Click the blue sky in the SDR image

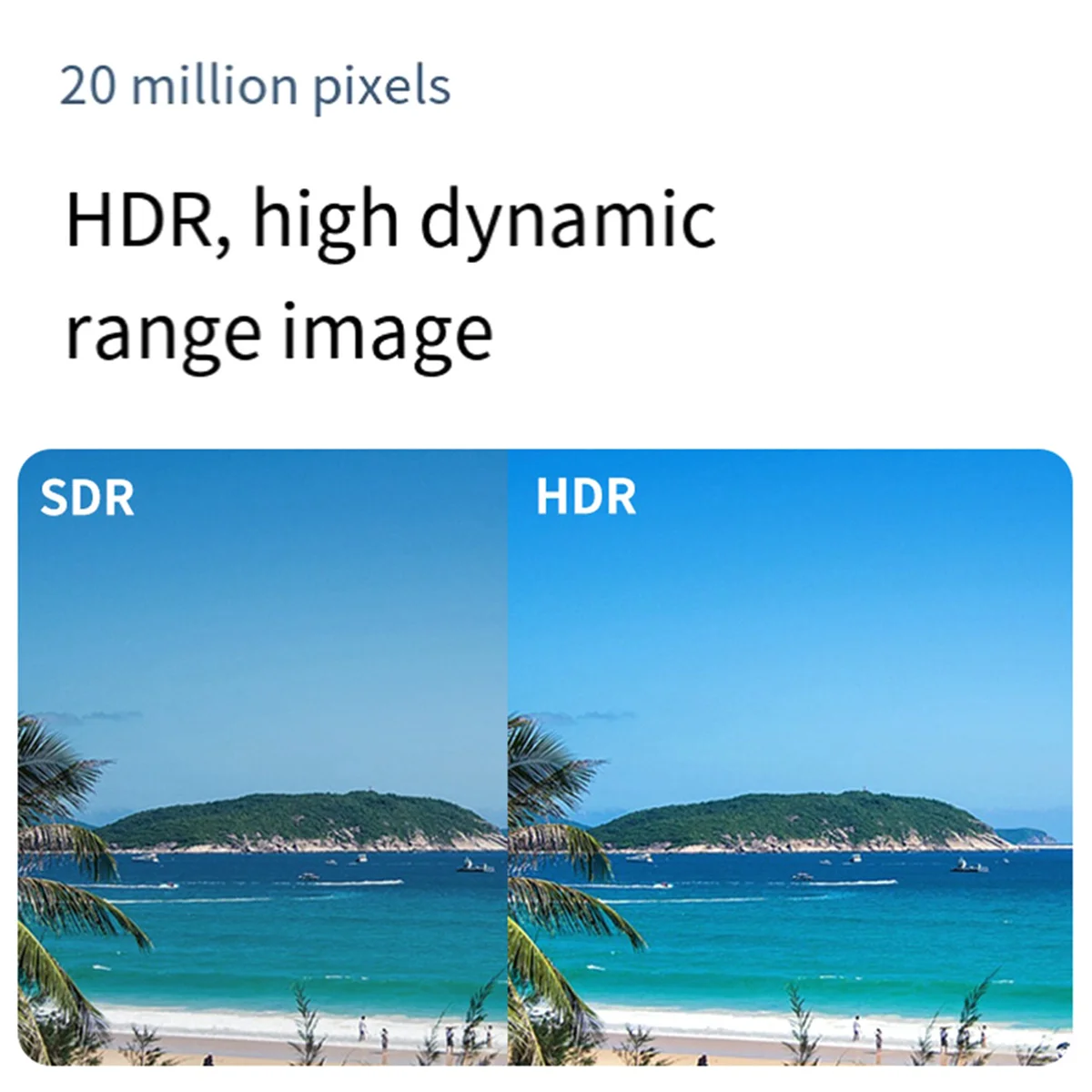[x=262, y=619]
